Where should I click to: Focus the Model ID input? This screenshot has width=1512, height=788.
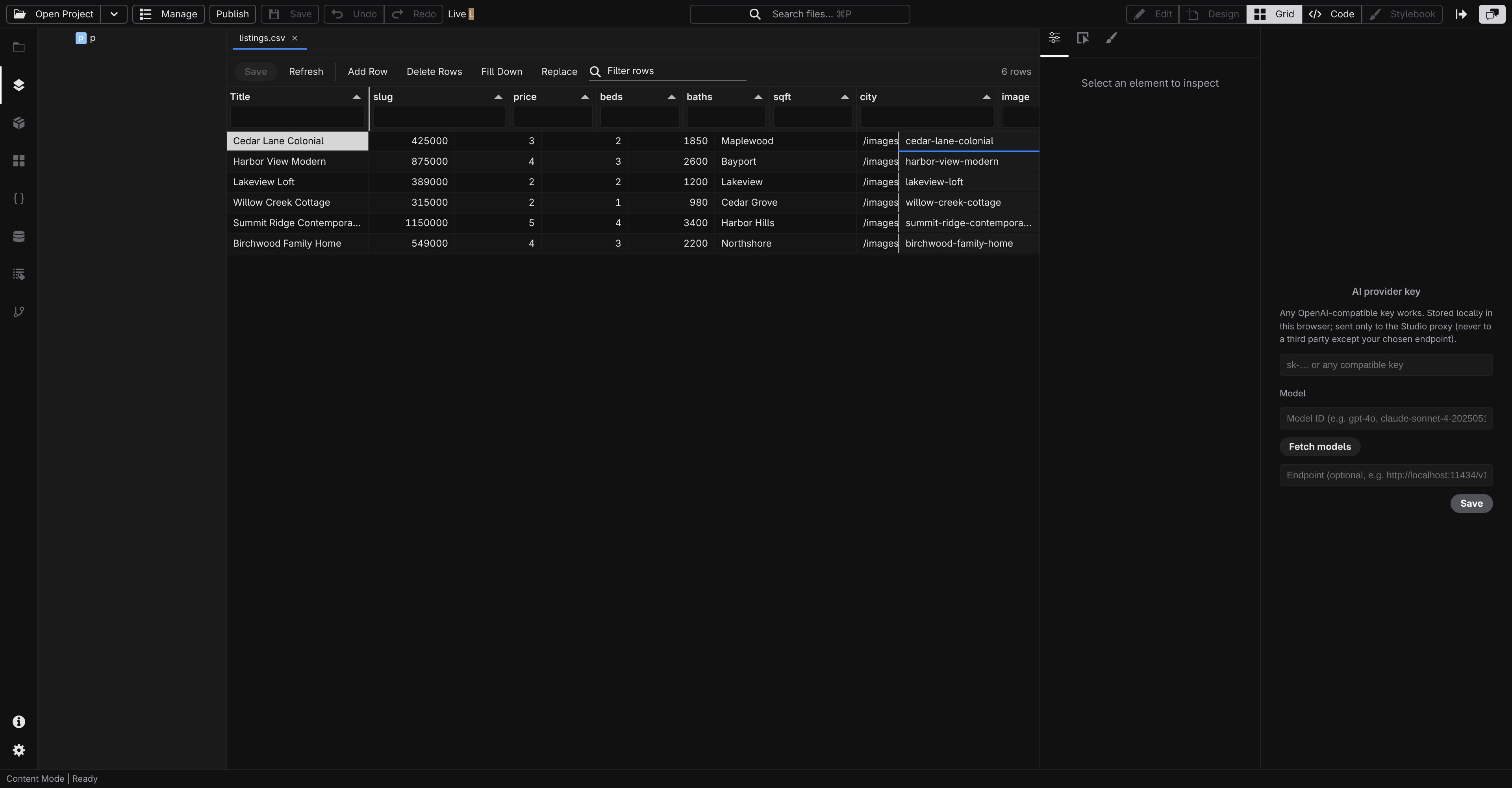1386,419
